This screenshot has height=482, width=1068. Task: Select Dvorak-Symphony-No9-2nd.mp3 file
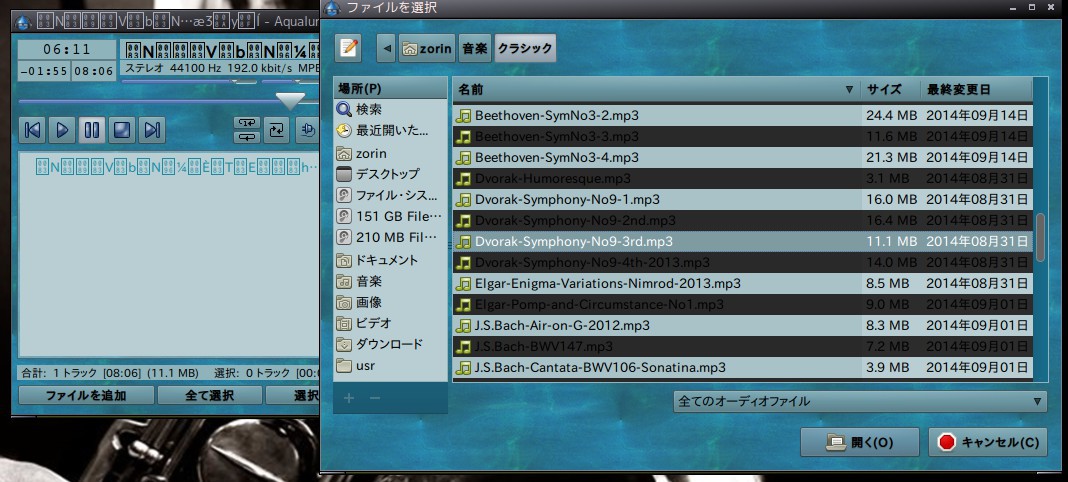[x=742, y=221]
